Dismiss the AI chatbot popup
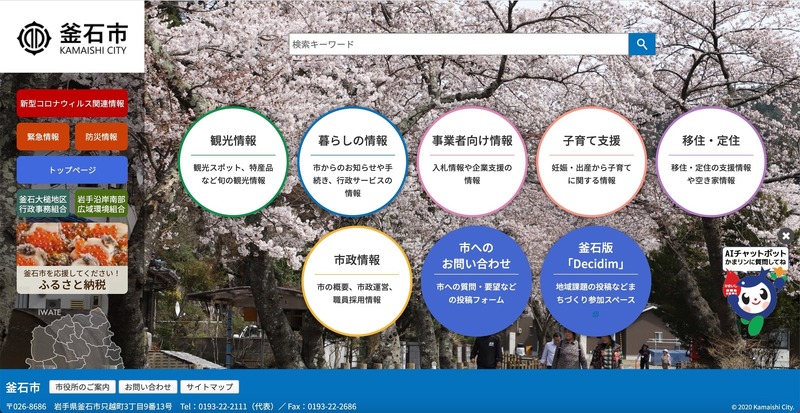 [x=786, y=235]
